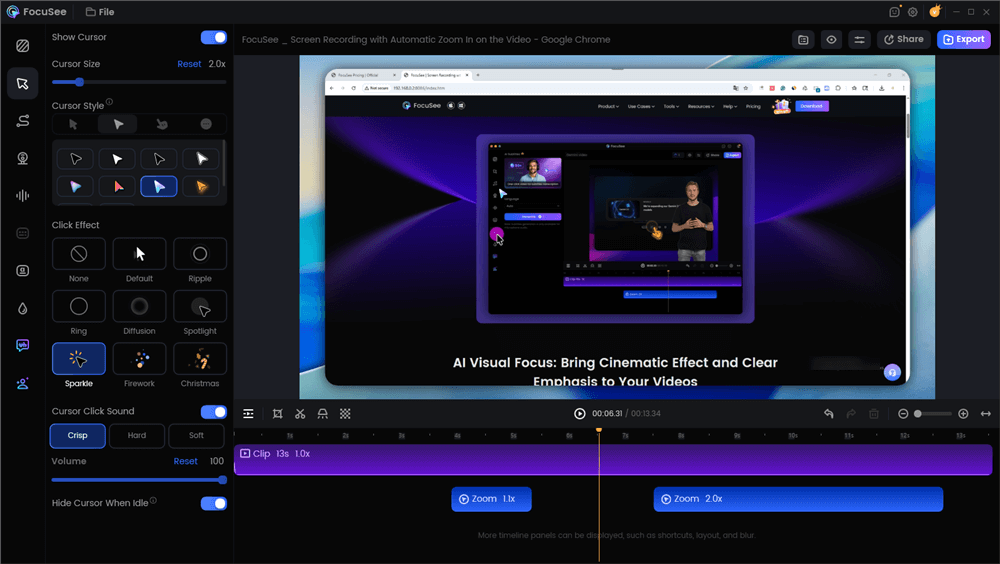Toggle the preview eye icon near Share

click(831, 39)
